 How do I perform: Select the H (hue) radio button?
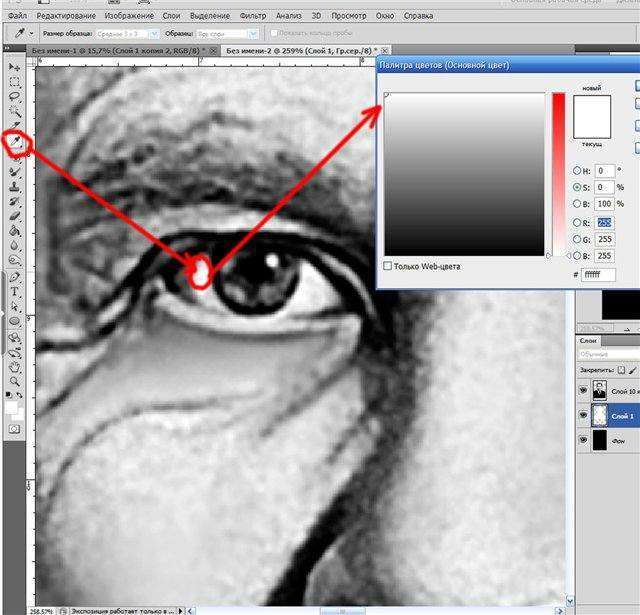click(x=577, y=171)
